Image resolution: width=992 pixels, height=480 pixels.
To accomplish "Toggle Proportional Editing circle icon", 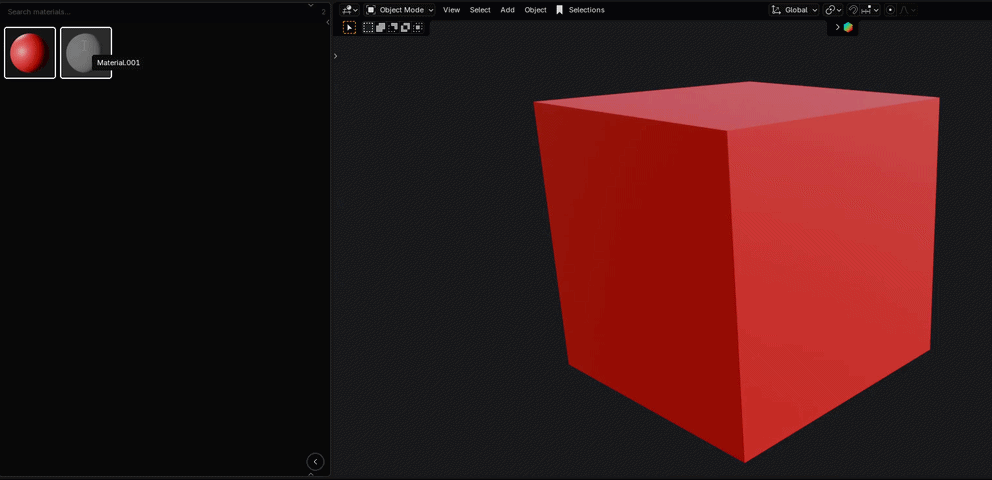I will [891, 10].
